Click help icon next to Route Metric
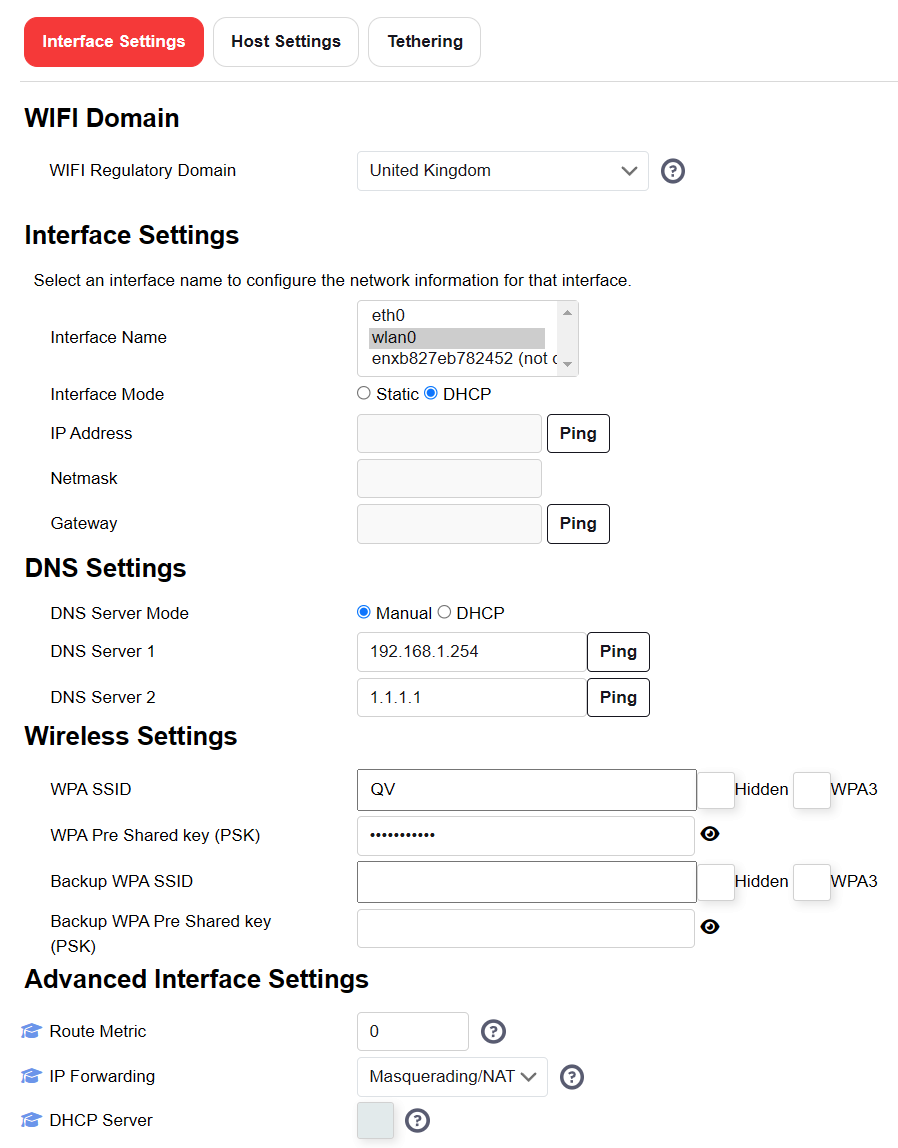Image resolution: width=898 pixels, height=1148 pixels. [x=493, y=1032]
